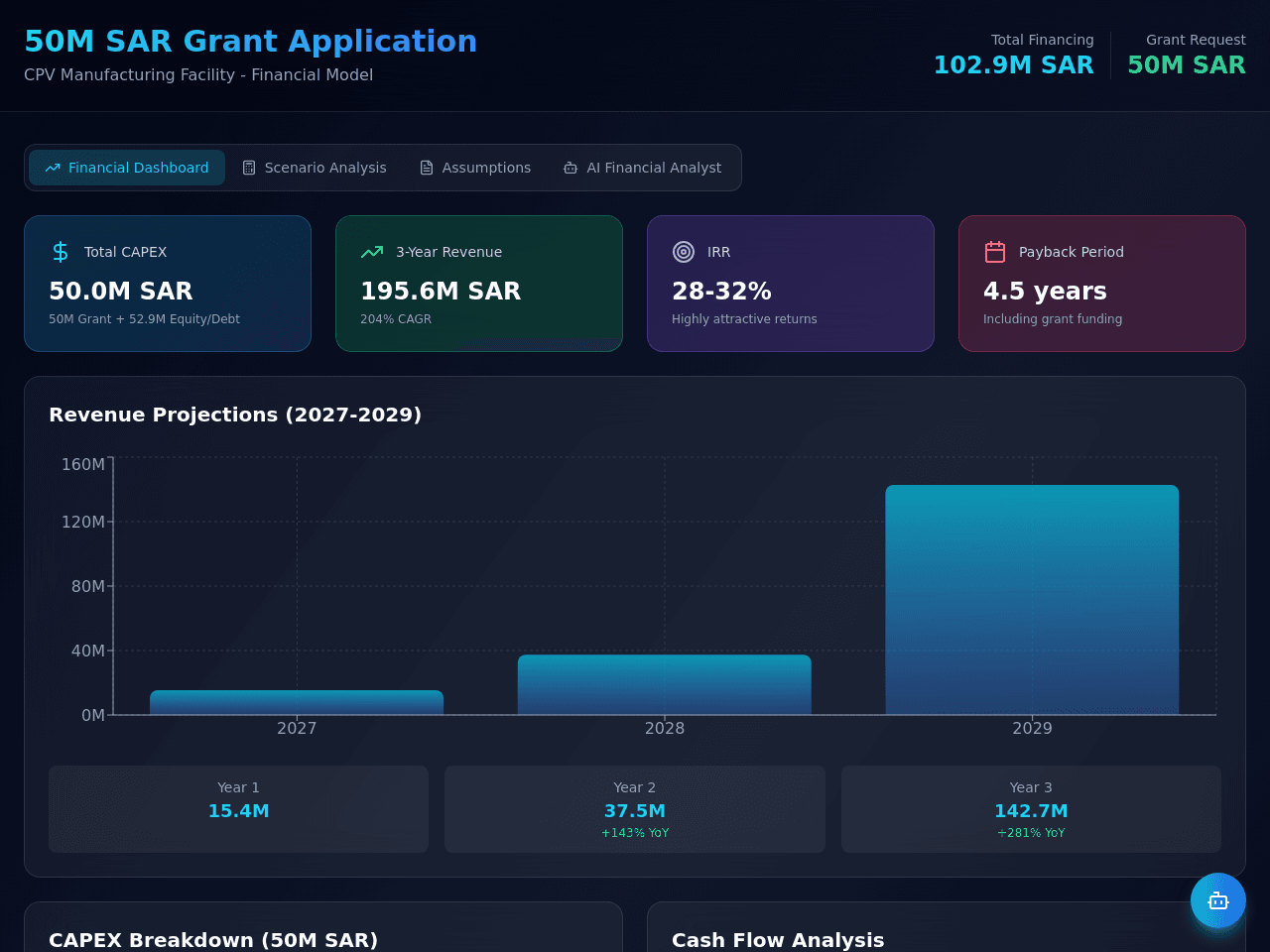This screenshot has height=952, width=1270.
Task: Open the Assumptions tab
Action: [x=475, y=168]
